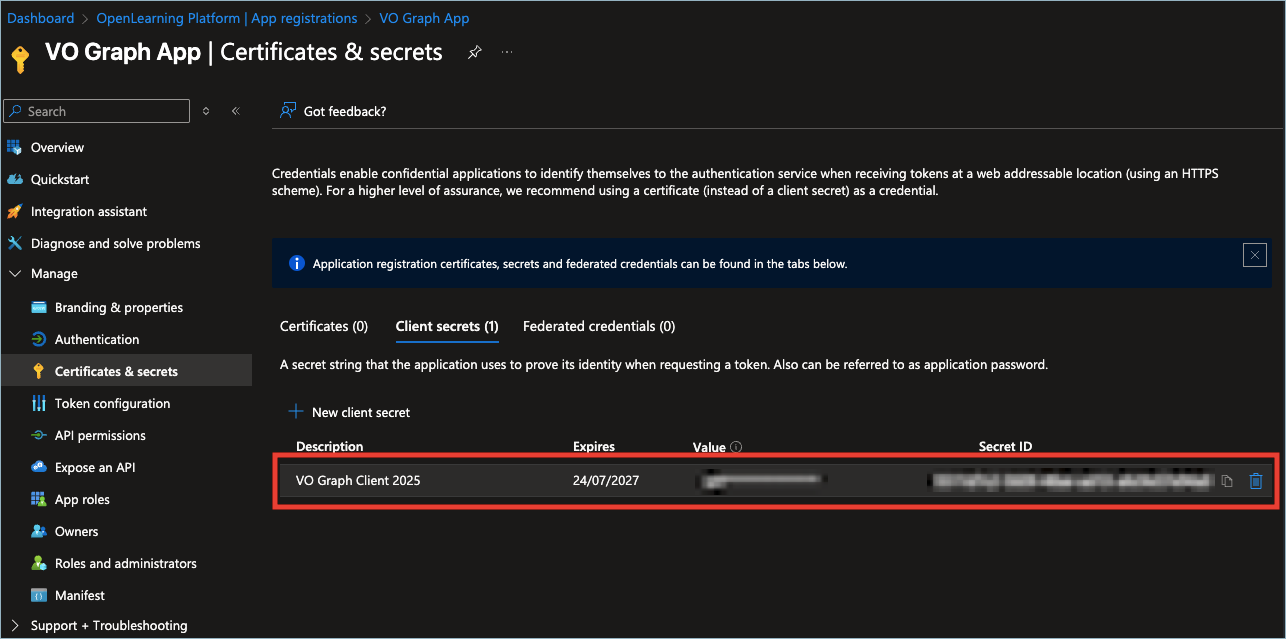Viewport: 1286px width, 639px height.
Task: Switch to the Certificates (0) tab
Action: (x=324, y=326)
